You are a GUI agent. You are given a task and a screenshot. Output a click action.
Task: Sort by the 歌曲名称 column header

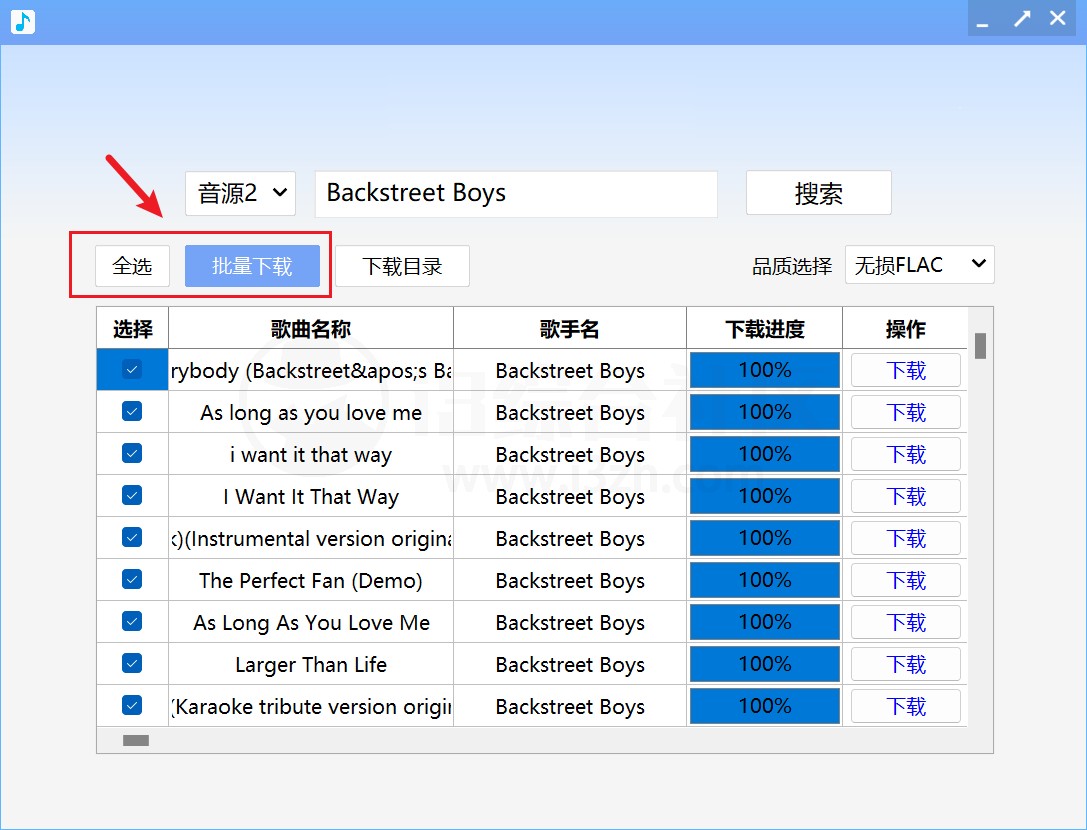[311, 328]
